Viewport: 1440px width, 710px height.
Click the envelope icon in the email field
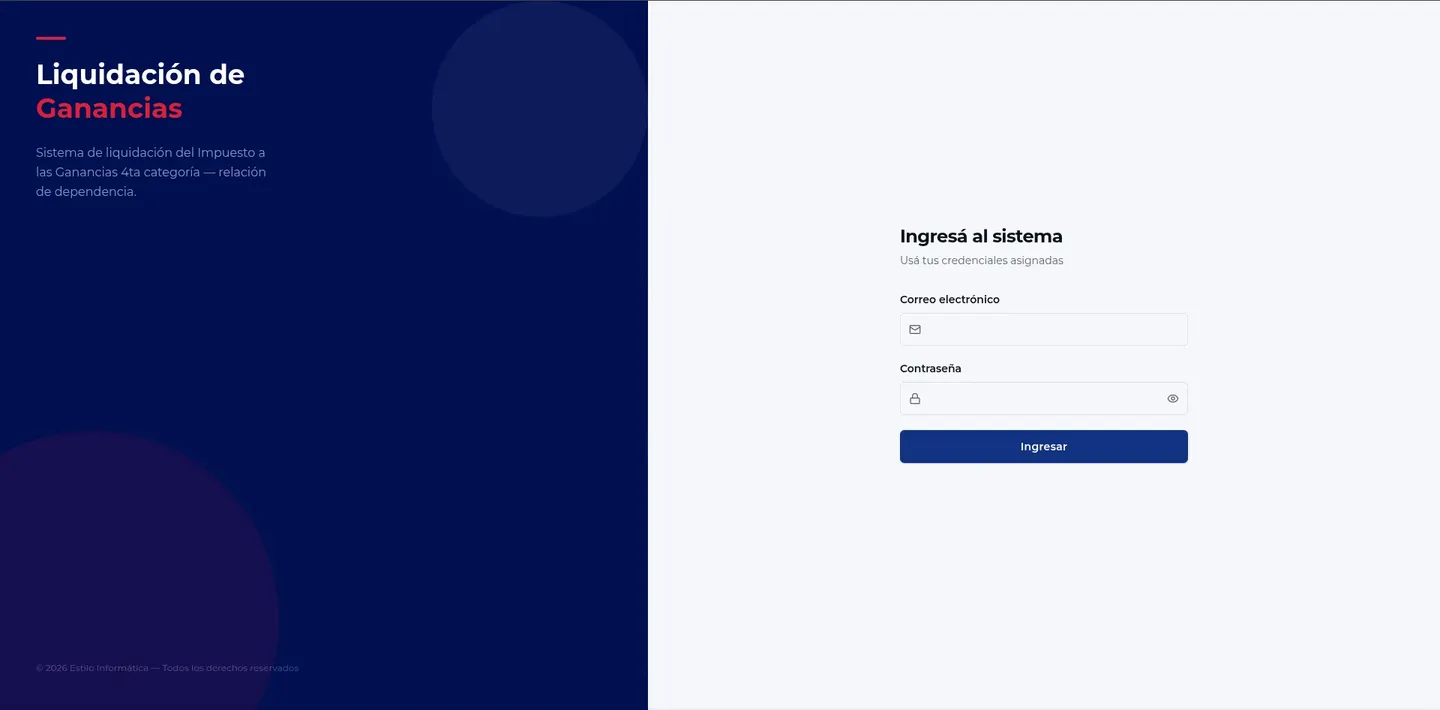(915, 329)
